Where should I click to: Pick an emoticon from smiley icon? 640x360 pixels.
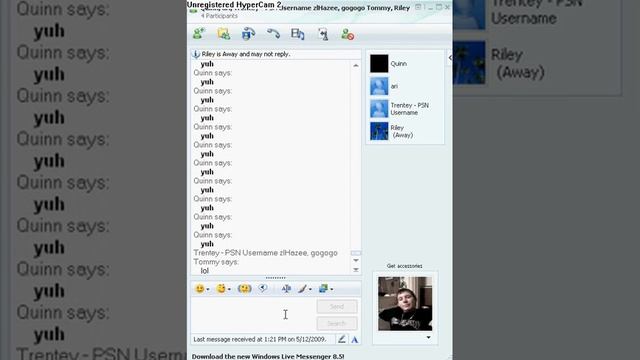pos(199,289)
